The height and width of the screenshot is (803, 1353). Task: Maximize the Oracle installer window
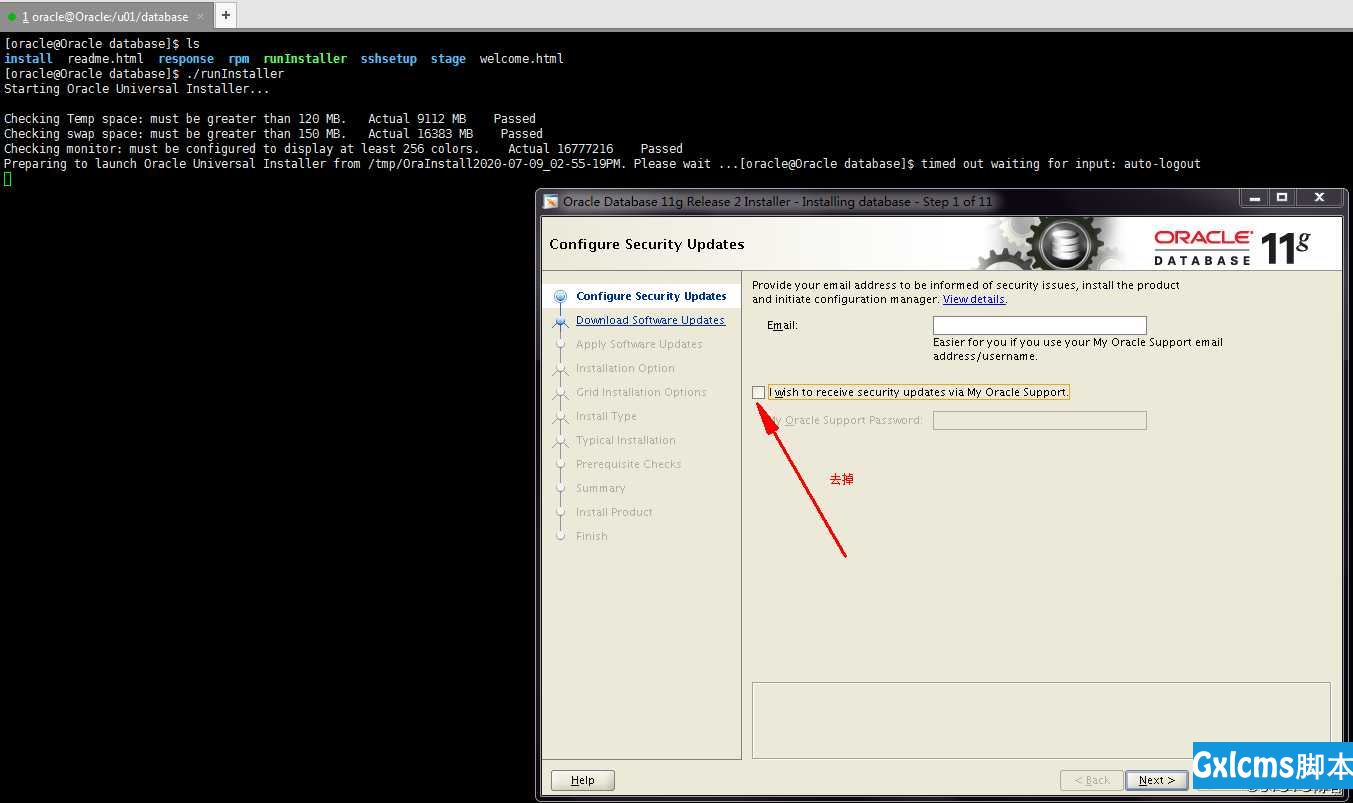click(1282, 198)
